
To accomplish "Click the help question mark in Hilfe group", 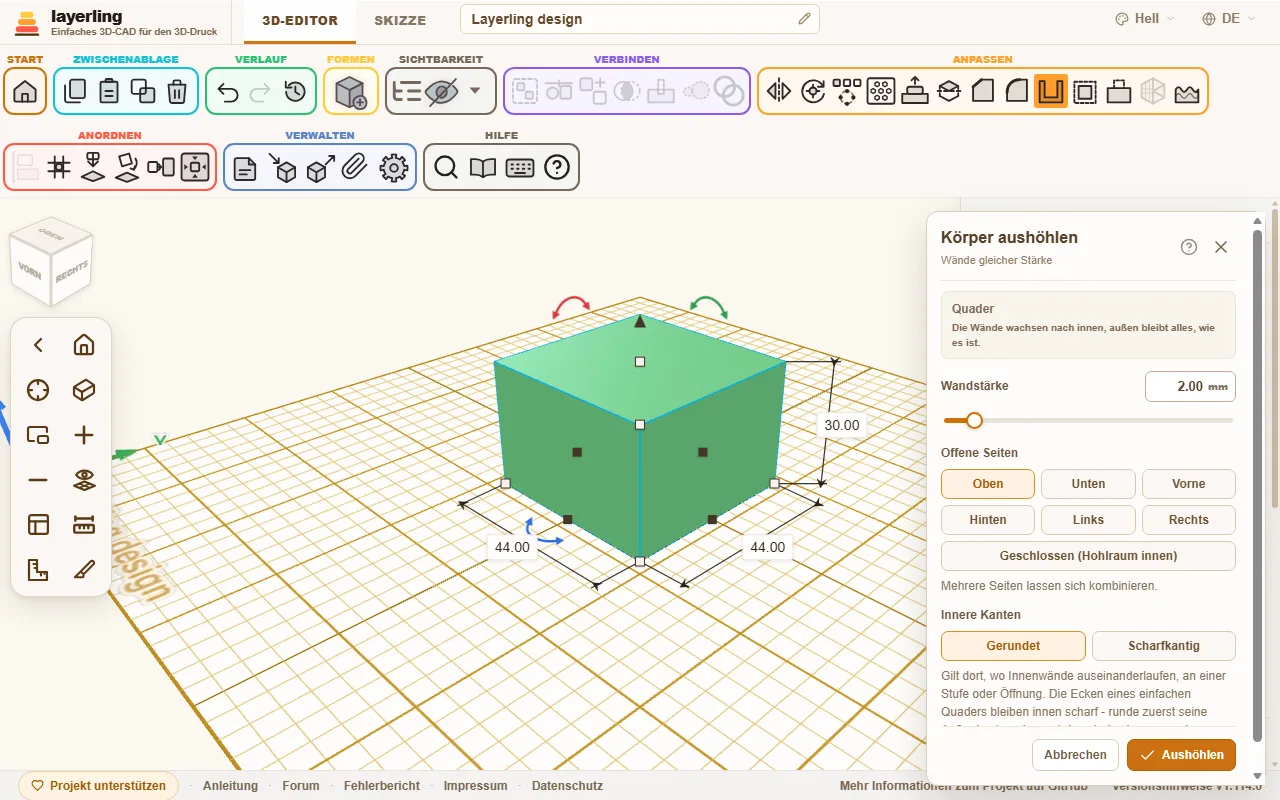I will (557, 168).
